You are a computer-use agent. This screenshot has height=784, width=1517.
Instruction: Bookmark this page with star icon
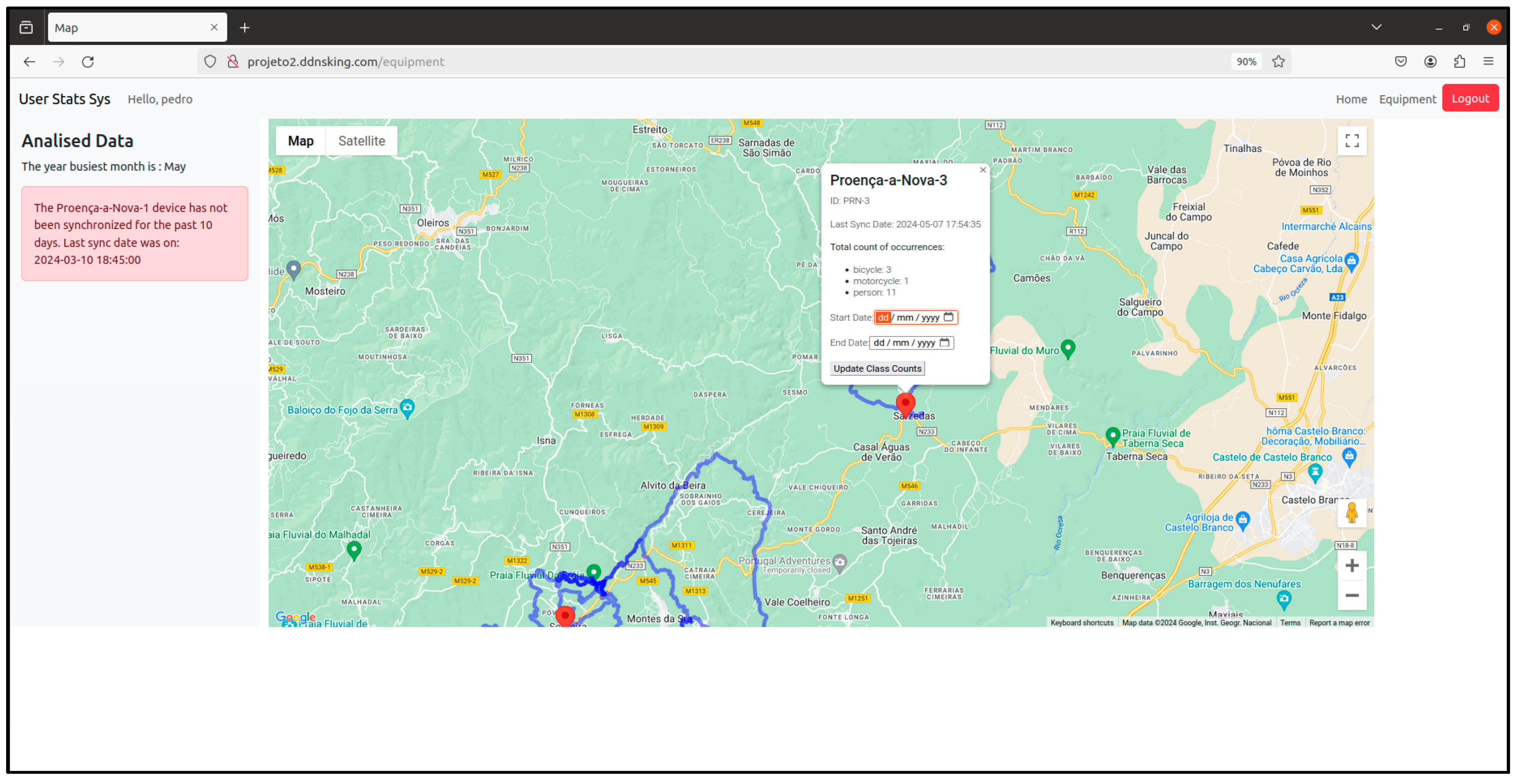(x=1278, y=62)
